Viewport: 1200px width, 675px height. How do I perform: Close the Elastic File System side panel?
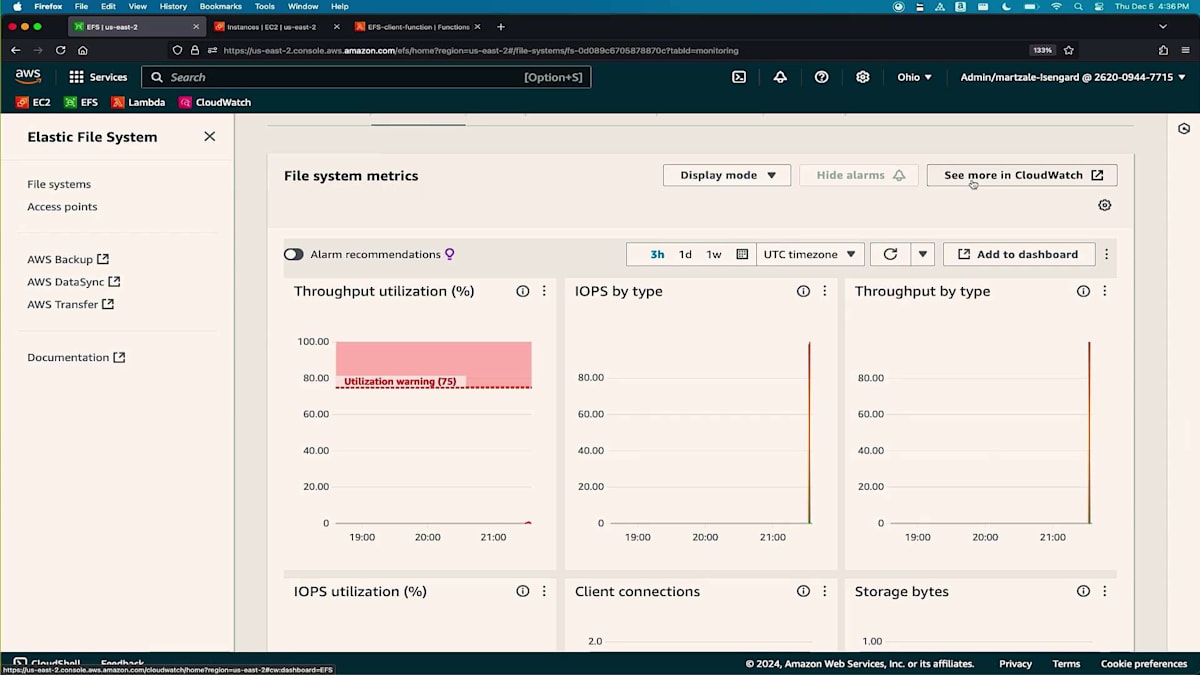tap(209, 137)
